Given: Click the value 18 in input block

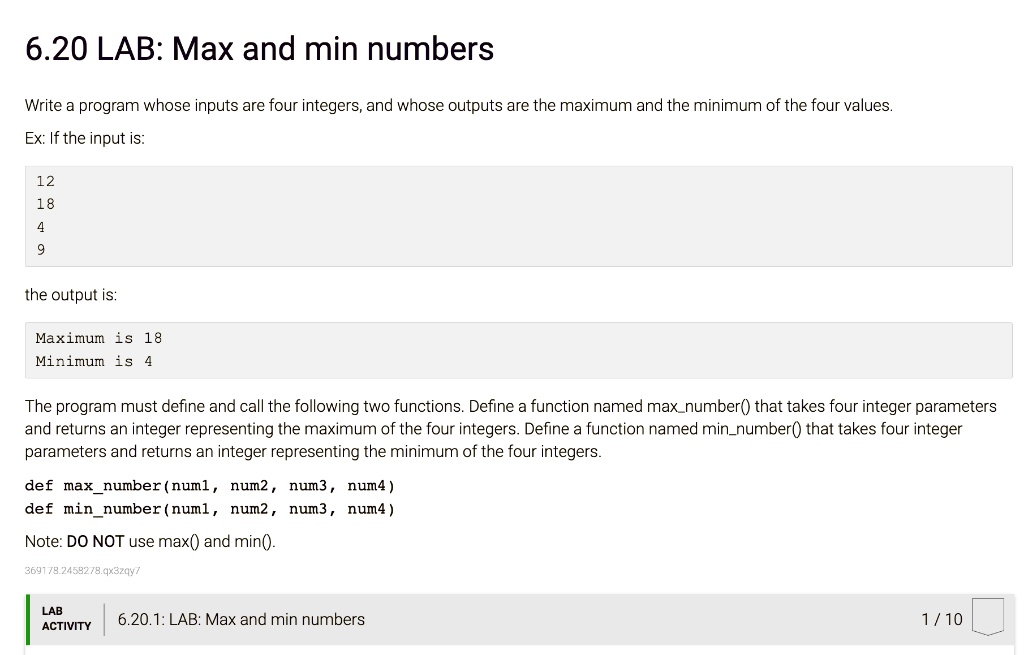Looking at the screenshot, I should coord(42,203).
